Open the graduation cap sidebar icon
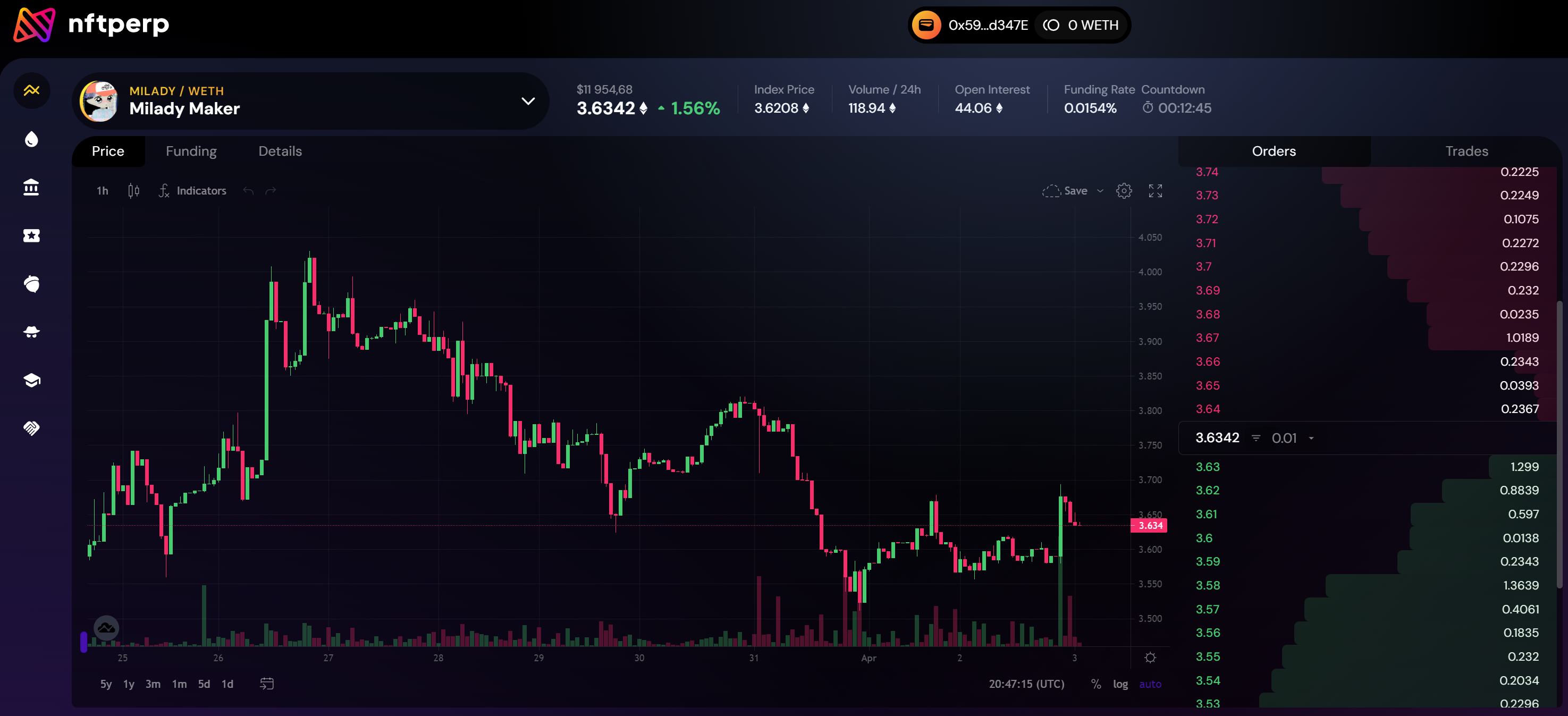The width and height of the screenshot is (1568, 716). click(x=31, y=381)
